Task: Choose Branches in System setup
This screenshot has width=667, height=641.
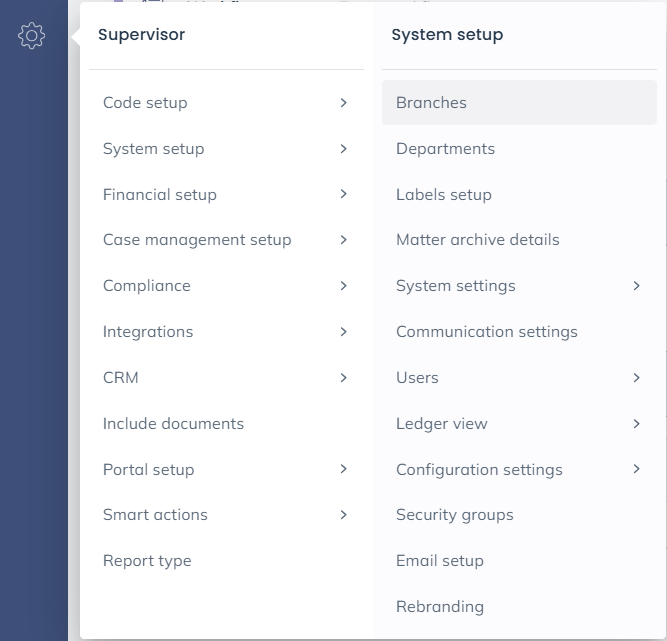Action: 431,103
